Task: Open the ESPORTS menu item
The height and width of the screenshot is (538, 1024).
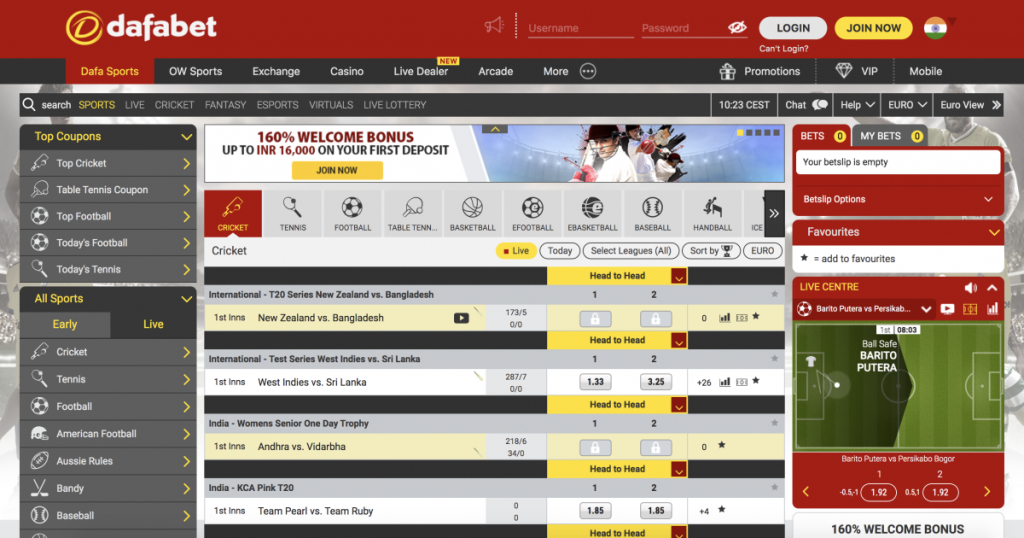Action: [278, 104]
